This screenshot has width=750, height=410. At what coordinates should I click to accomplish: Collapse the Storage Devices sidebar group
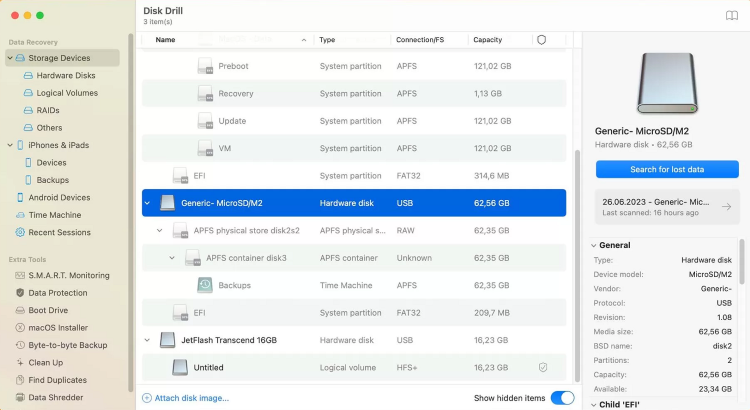tap(10, 58)
